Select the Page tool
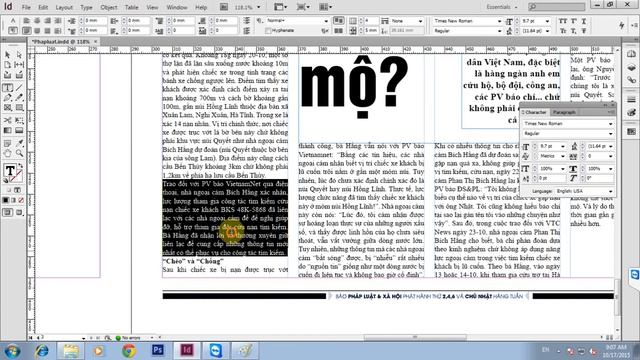The height and width of the screenshot is (360, 640). tap(8, 64)
